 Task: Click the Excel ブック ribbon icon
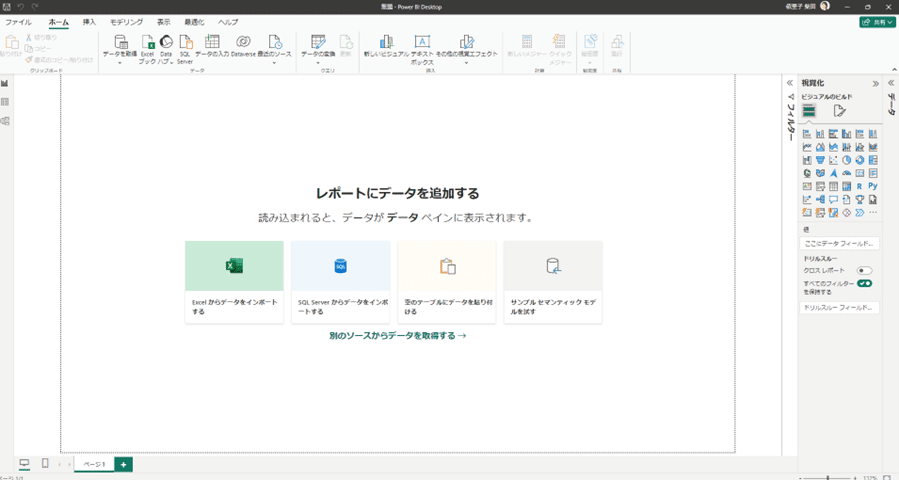pyautogui.click(x=148, y=42)
